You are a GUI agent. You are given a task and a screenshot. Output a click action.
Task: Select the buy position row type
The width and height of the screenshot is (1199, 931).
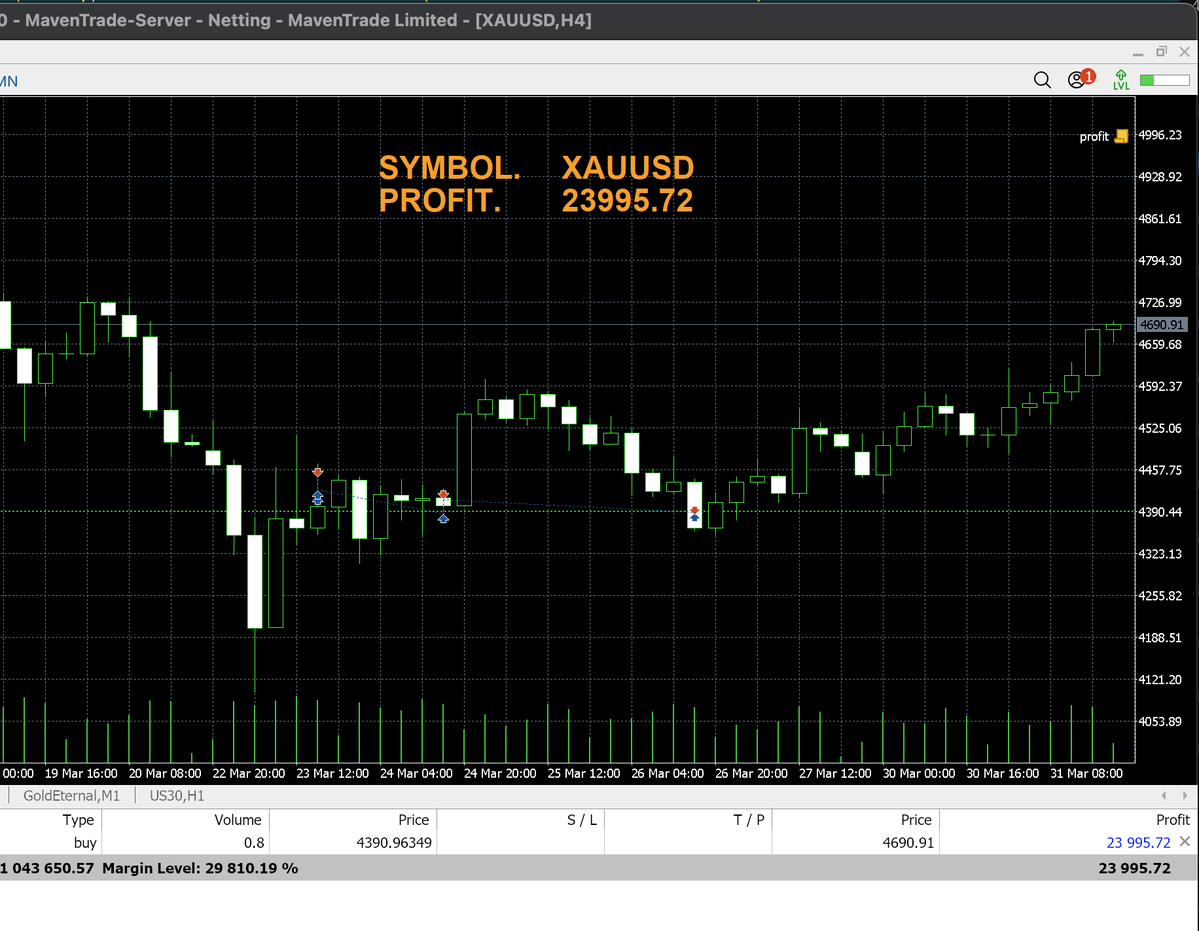tap(85, 842)
